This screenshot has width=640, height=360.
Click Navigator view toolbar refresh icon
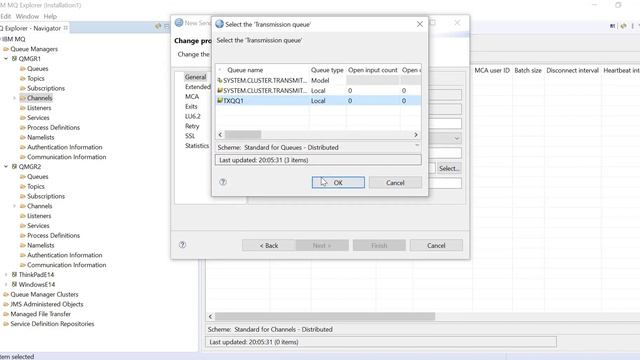tap(158, 27)
